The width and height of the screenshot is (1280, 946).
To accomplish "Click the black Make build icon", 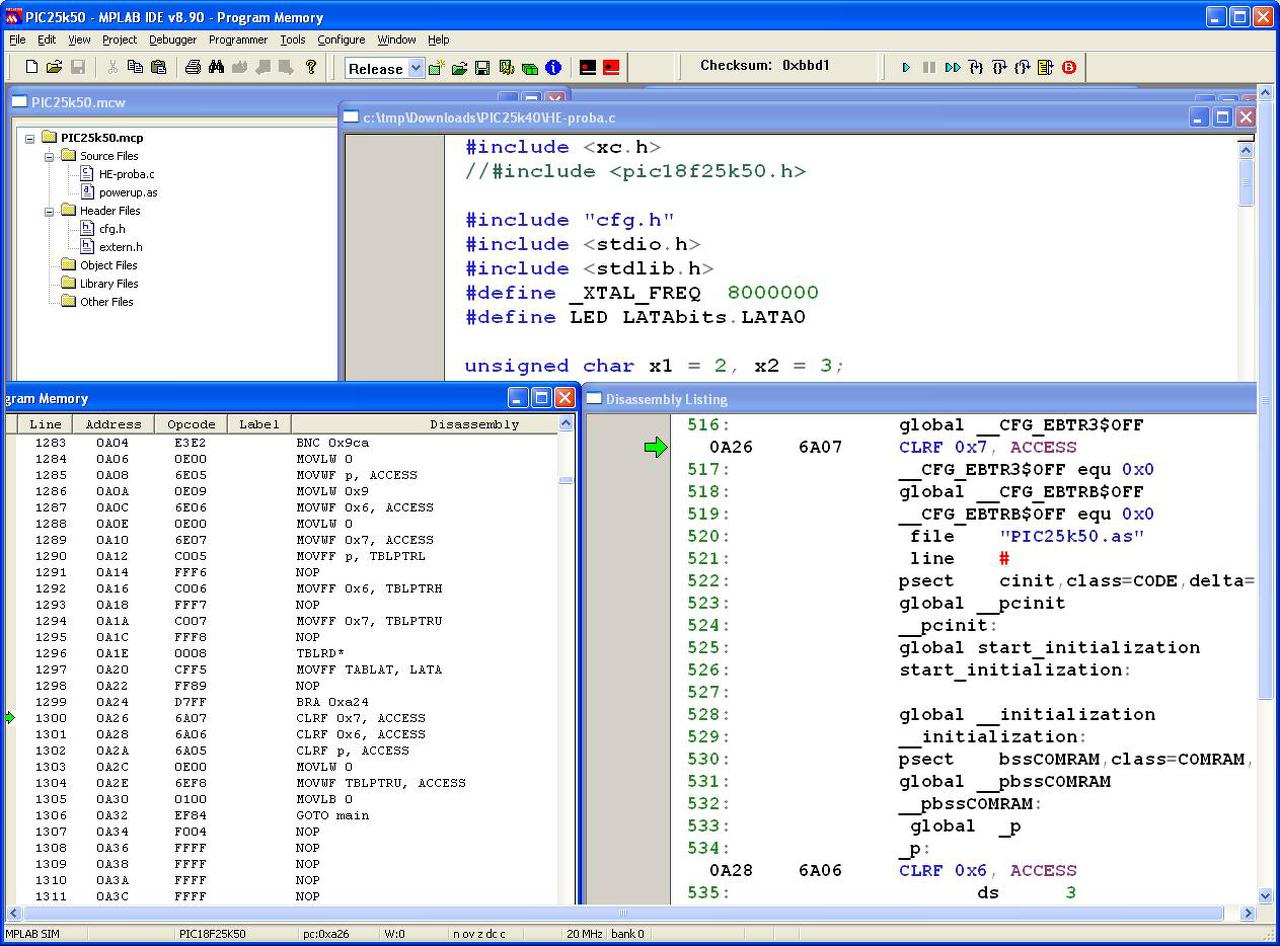I will 588,68.
